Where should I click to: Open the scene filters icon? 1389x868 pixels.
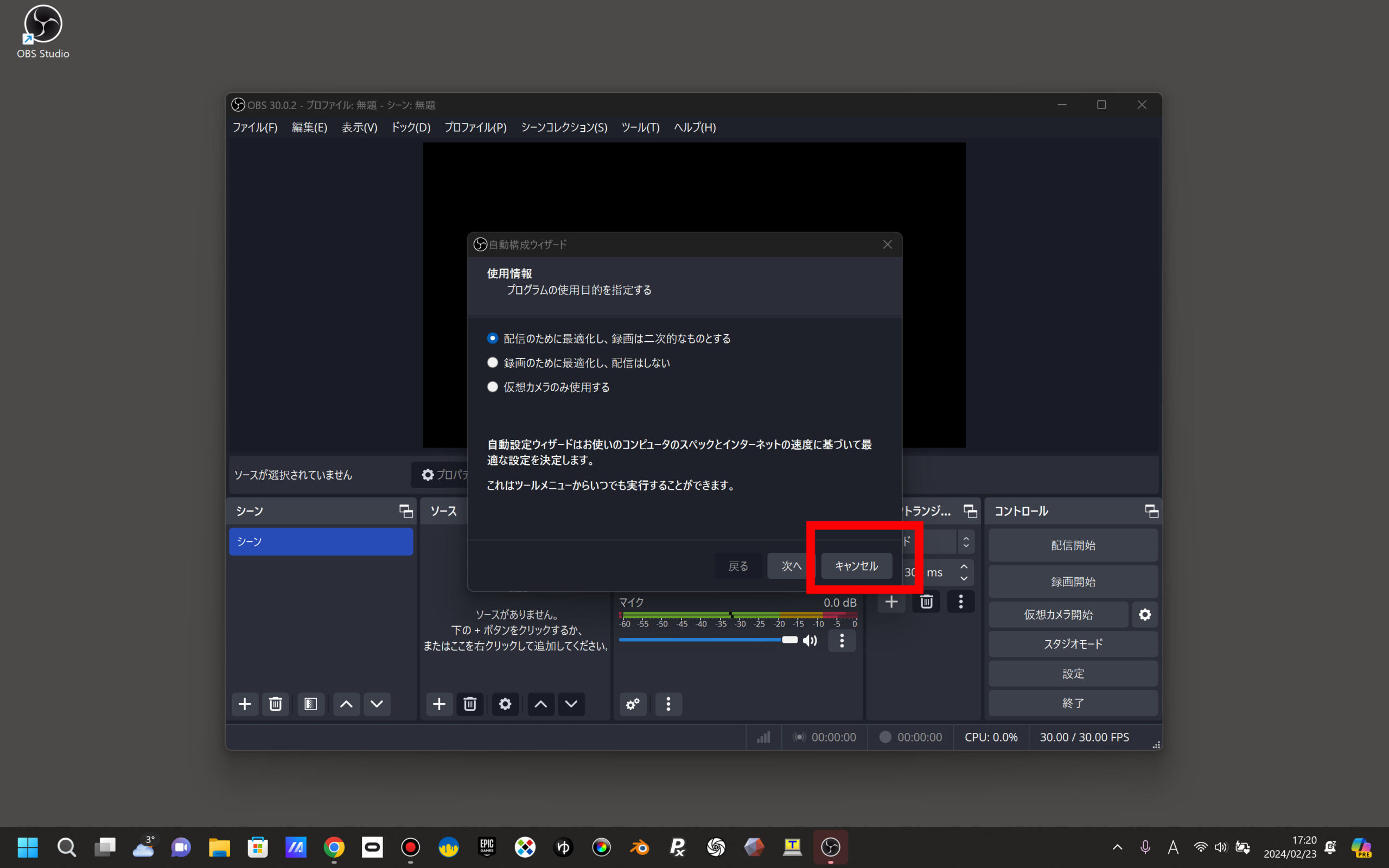click(310, 704)
